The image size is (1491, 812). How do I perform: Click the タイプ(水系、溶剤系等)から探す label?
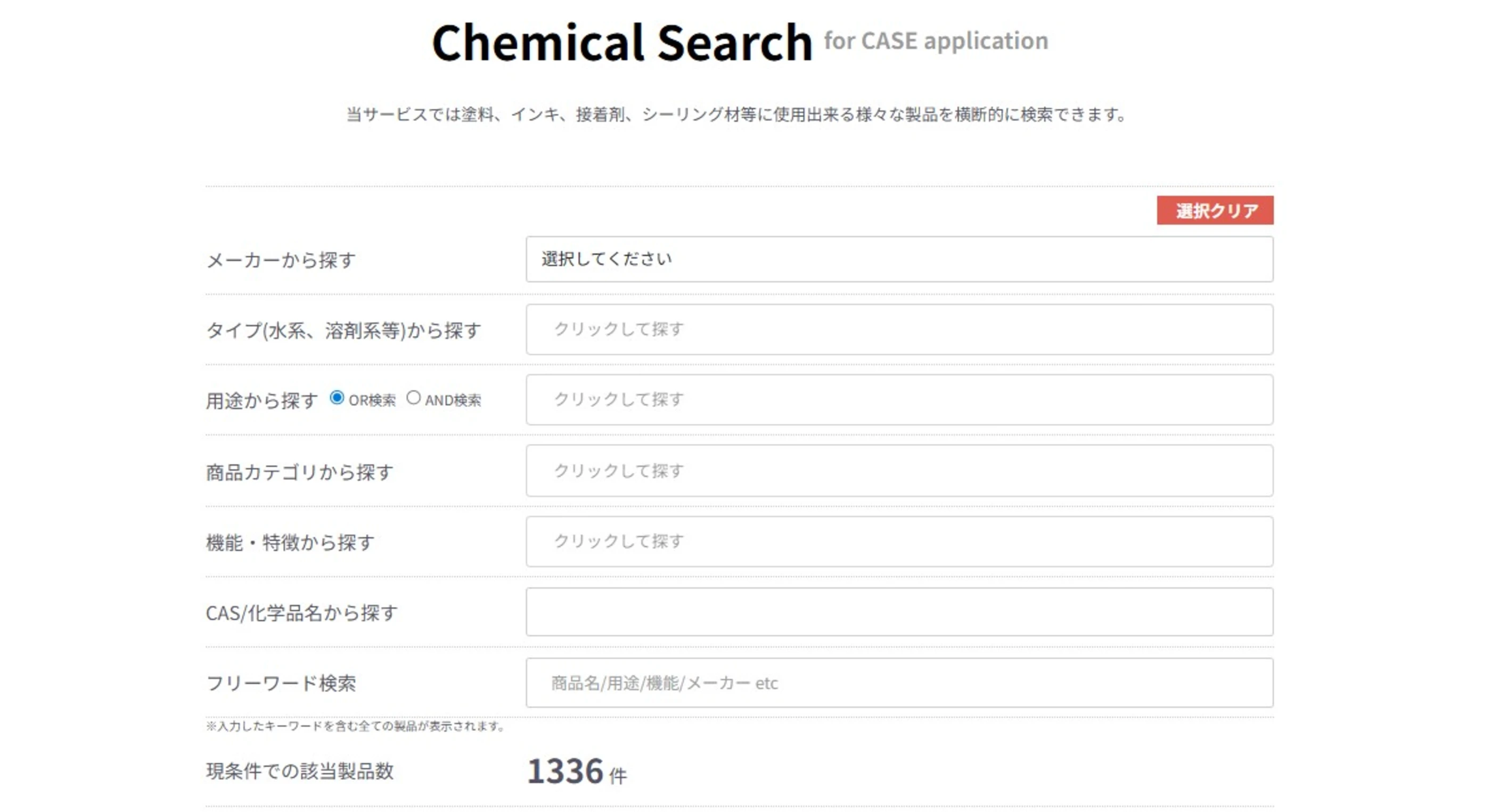[x=343, y=331]
